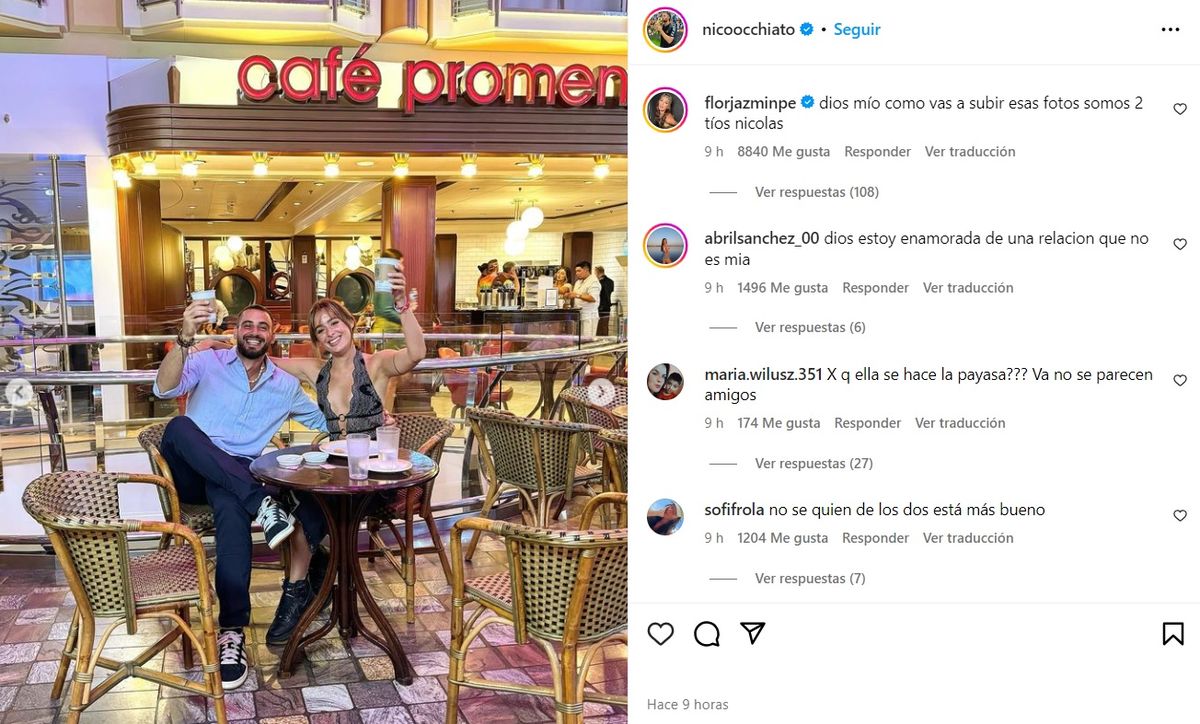Screen dimensions: 1200x724
Task: Expand Ver respuestas (108)
Action: 817,192
